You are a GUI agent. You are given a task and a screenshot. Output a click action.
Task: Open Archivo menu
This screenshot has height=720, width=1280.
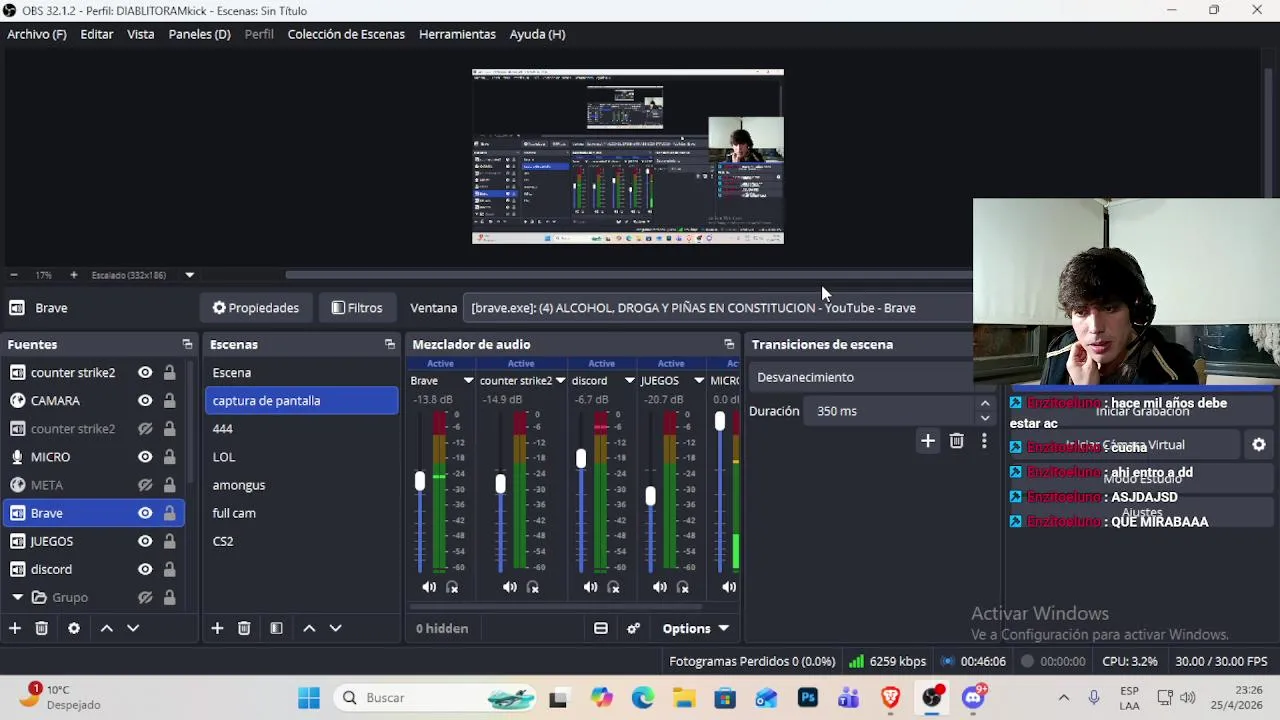37,34
